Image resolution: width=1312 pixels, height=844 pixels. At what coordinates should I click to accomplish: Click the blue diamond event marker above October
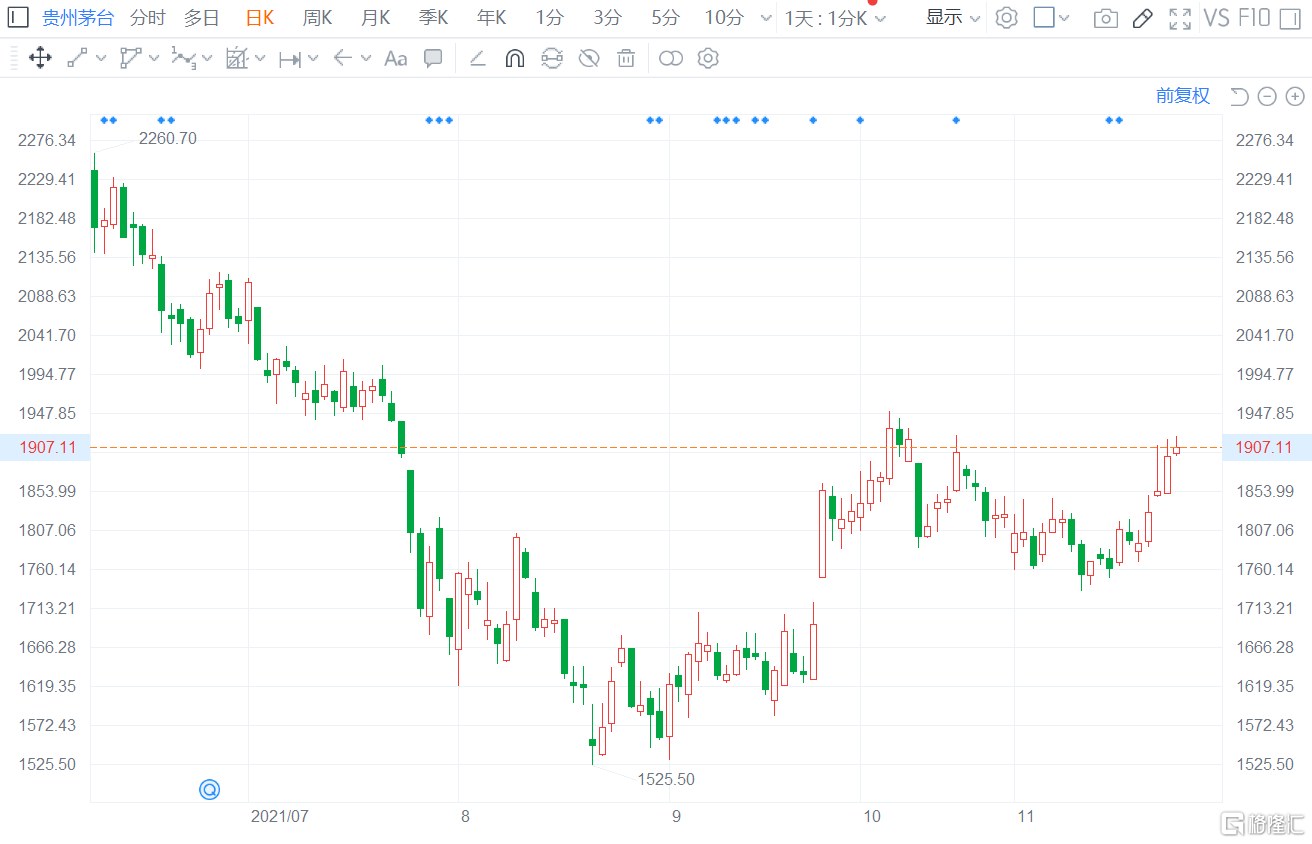pyautogui.click(x=860, y=120)
